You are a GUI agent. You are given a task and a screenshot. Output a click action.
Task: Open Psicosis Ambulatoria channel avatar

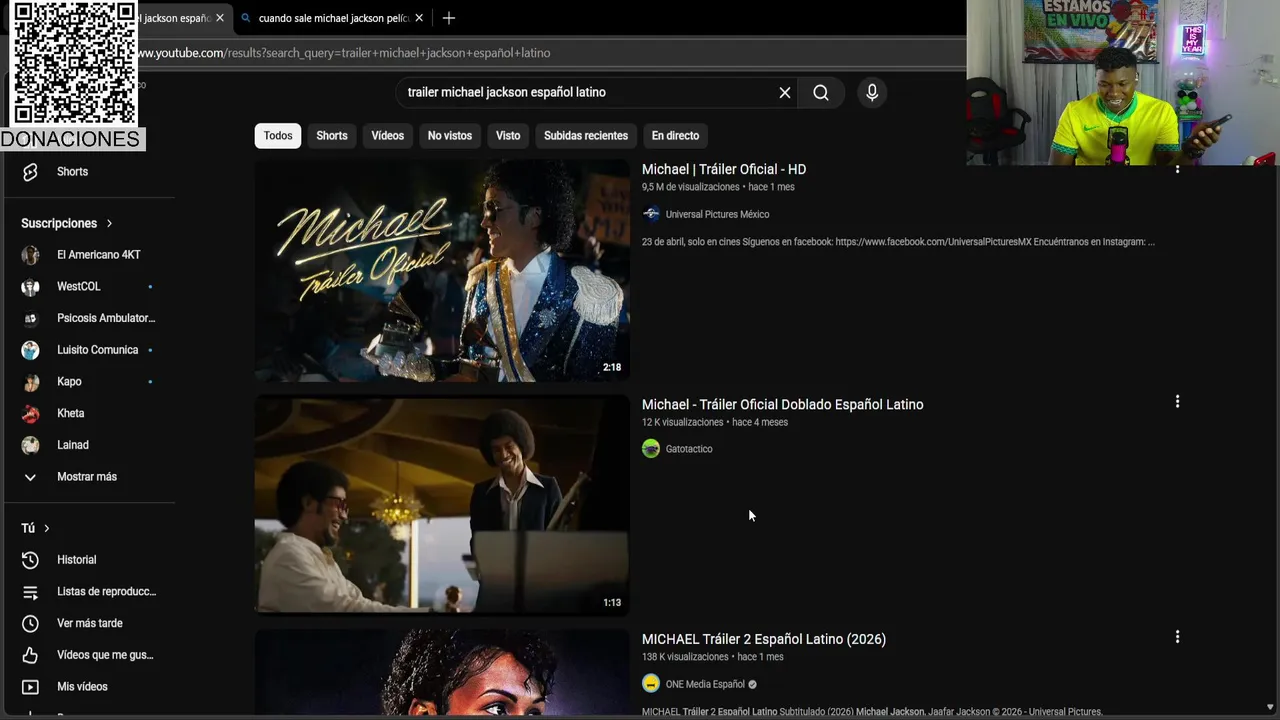pyautogui.click(x=31, y=318)
